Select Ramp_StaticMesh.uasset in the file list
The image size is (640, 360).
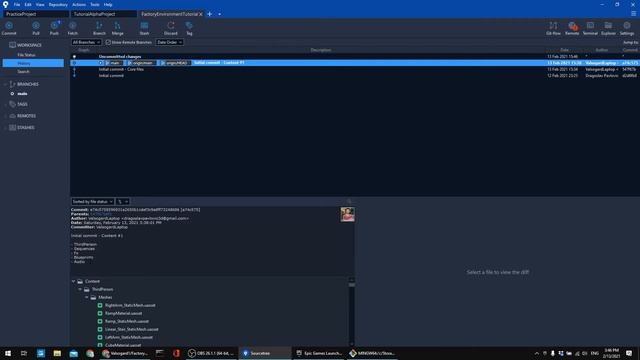click(127, 321)
